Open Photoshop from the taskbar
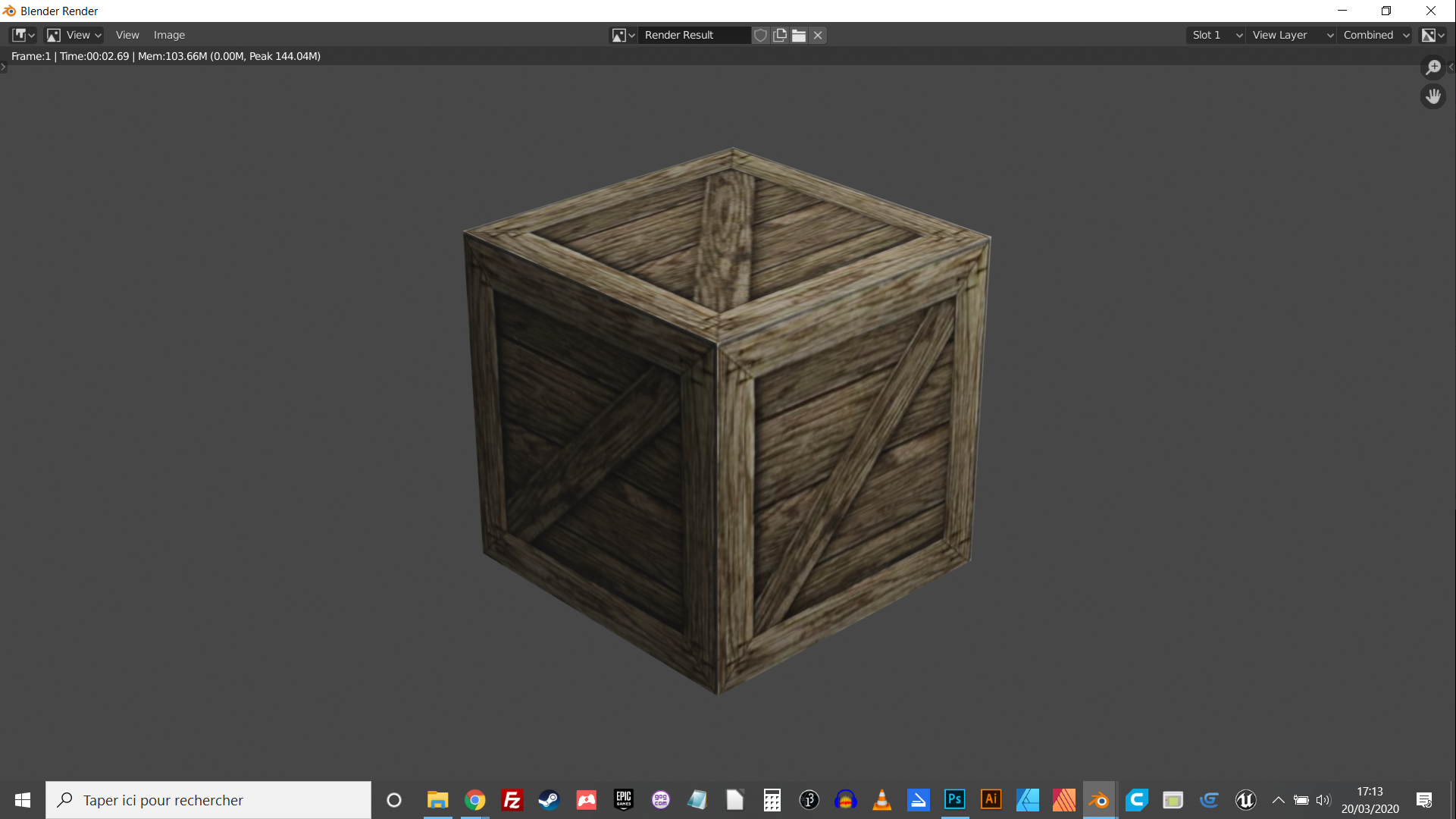Screen dimensions: 1456x819 954,800
